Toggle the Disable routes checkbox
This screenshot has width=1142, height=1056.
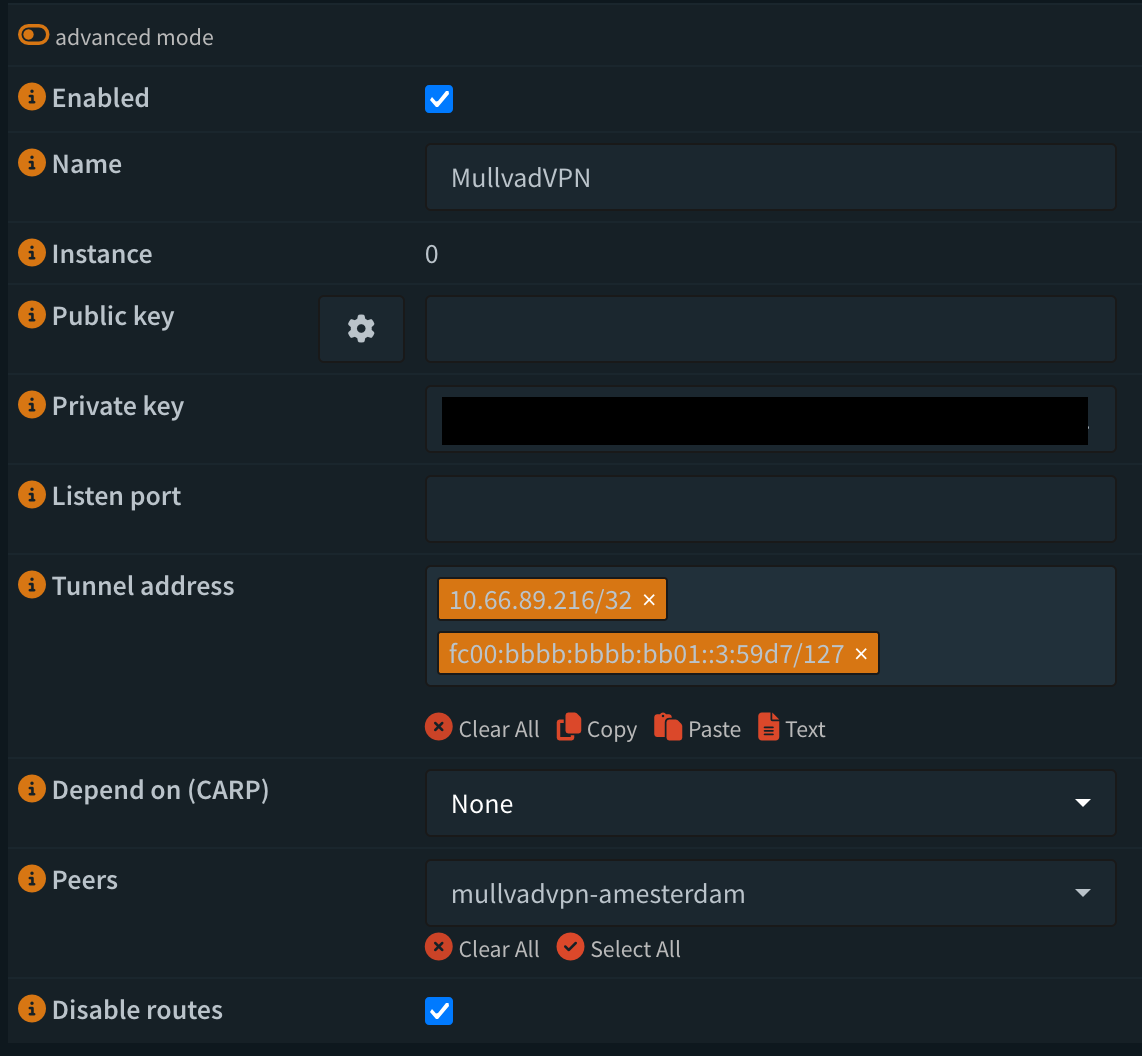click(438, 1011)
